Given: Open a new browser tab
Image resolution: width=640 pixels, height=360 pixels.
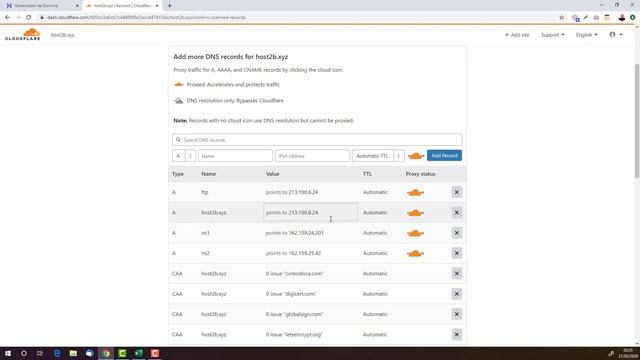Looking at the screenshot, I should [x=169, y=6].
